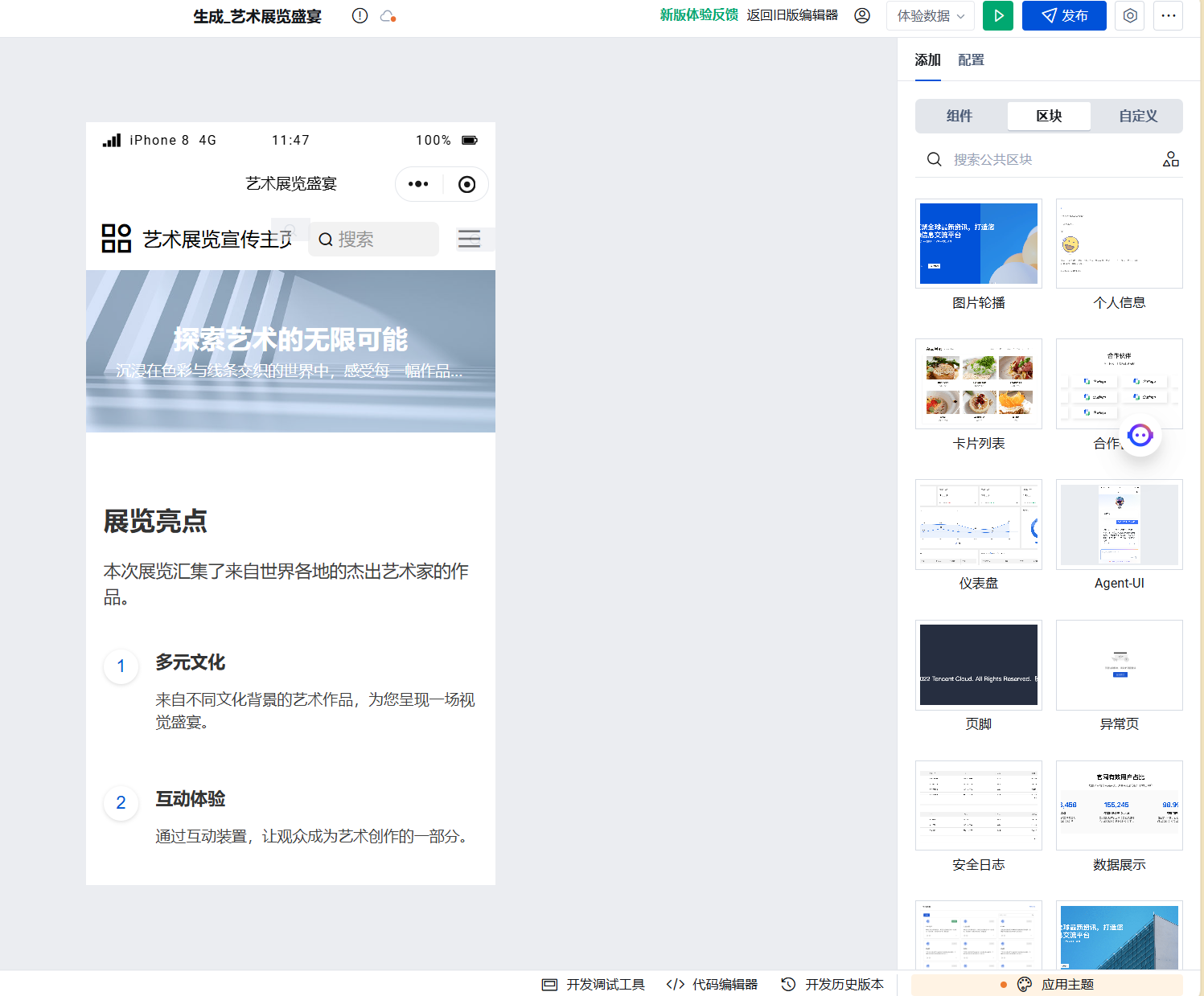Select the 组件 segment tab
The width and height of the screenshot is (1204, 996).
[960, 116]
